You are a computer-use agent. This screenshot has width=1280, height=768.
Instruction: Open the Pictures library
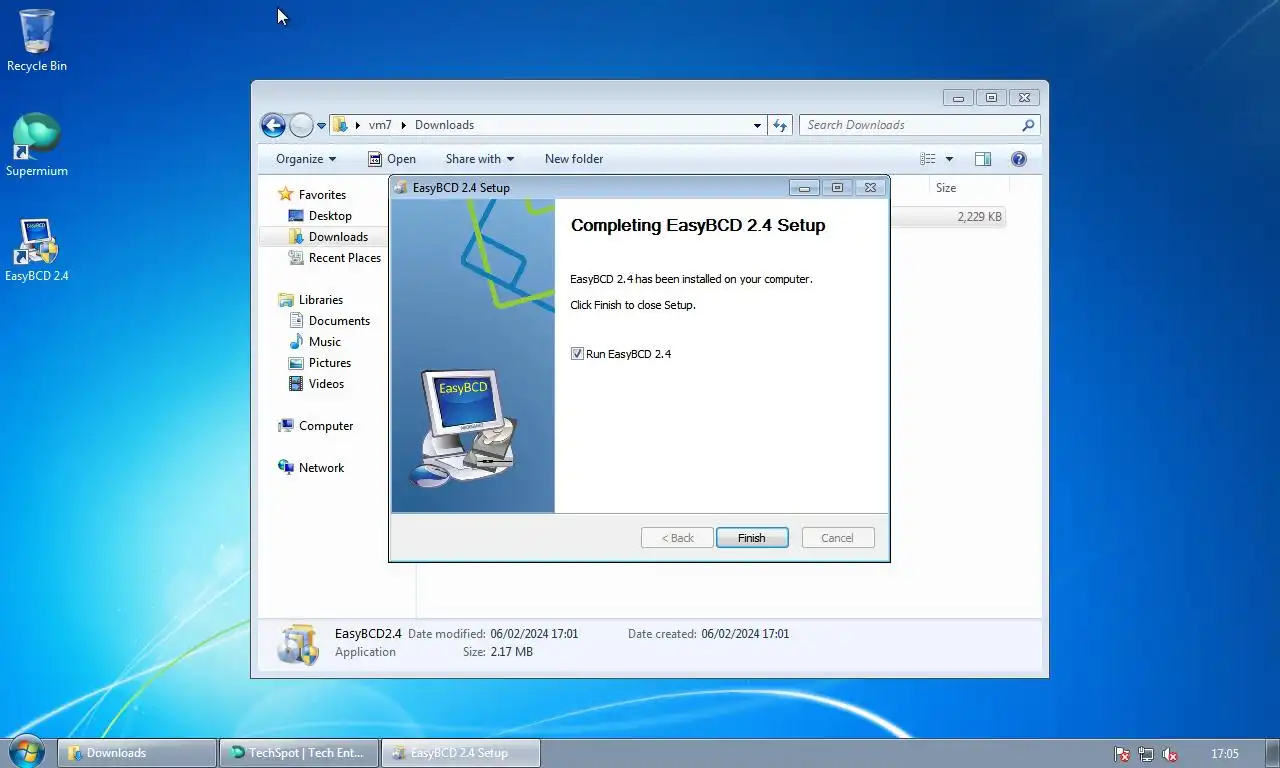(320, 363)
